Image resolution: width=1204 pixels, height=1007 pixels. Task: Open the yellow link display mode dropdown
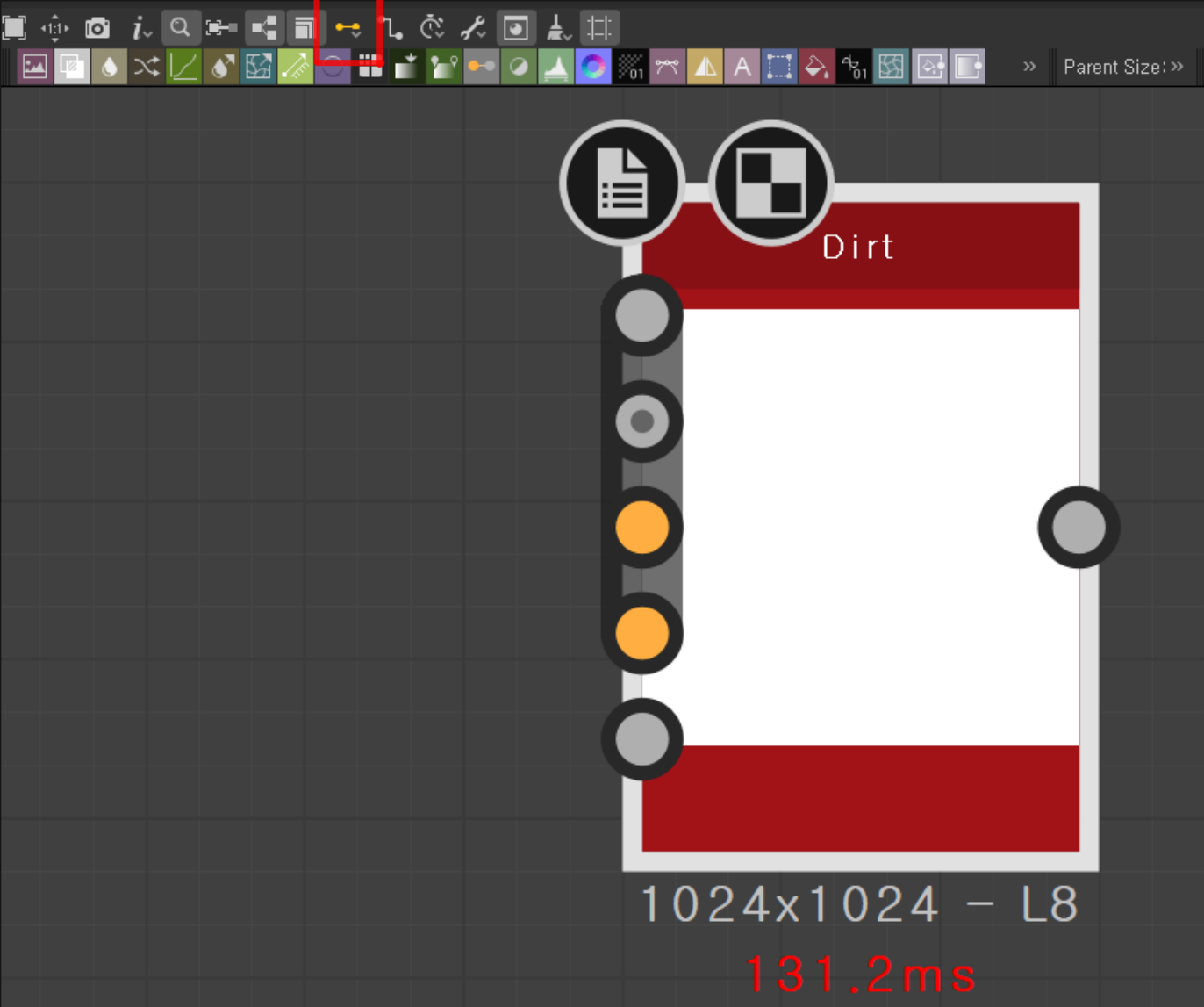click(348, 28)
